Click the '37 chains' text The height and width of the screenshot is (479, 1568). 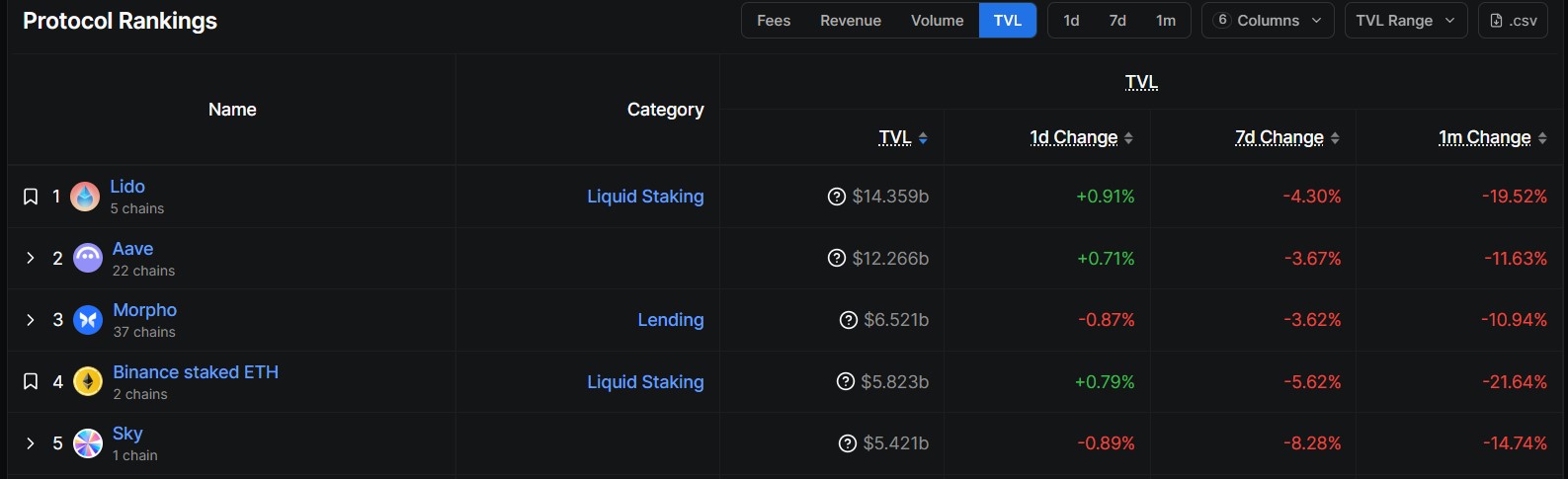point(144,332)
